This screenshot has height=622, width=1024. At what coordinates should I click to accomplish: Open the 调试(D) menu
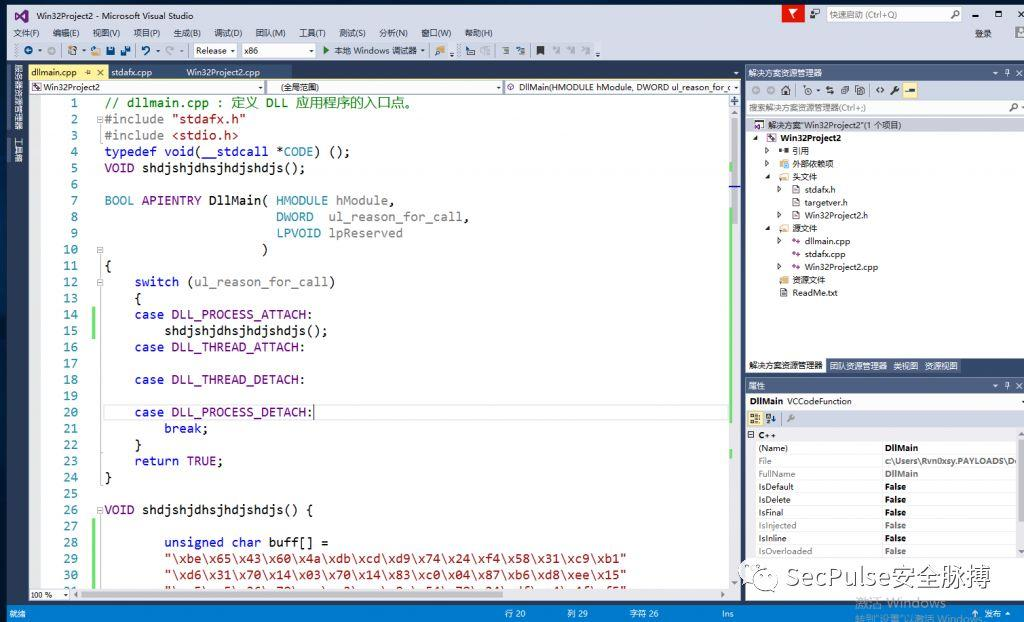click(x=228, y=33)
